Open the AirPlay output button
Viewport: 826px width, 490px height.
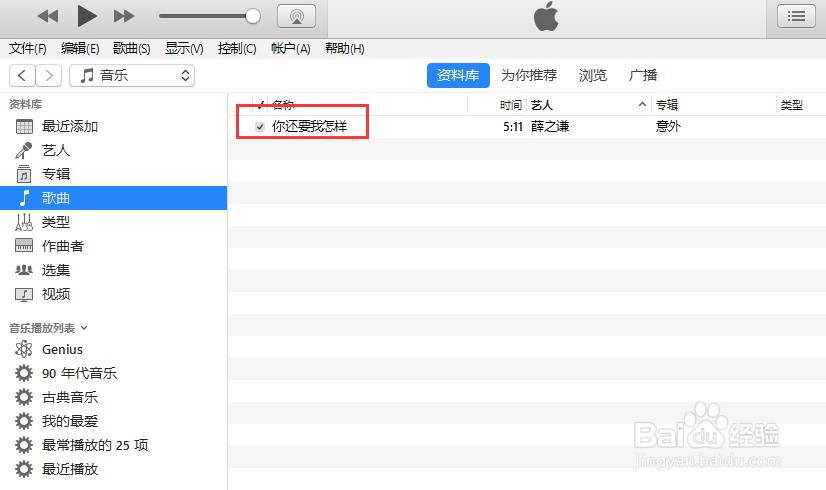click(x=297, y=16)
